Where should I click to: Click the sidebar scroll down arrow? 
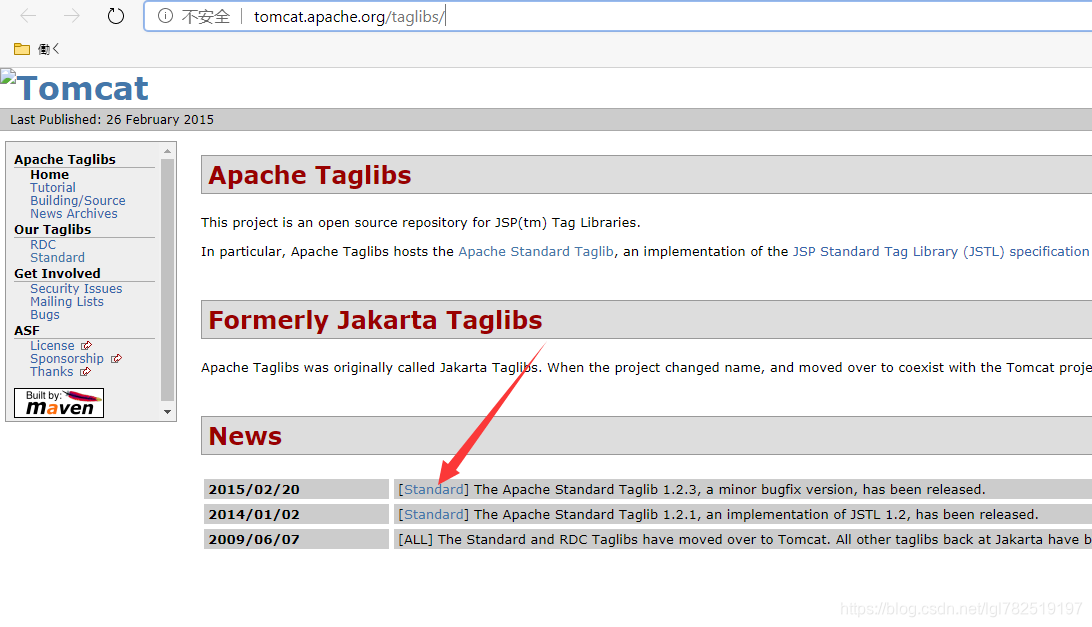(167, 412)
